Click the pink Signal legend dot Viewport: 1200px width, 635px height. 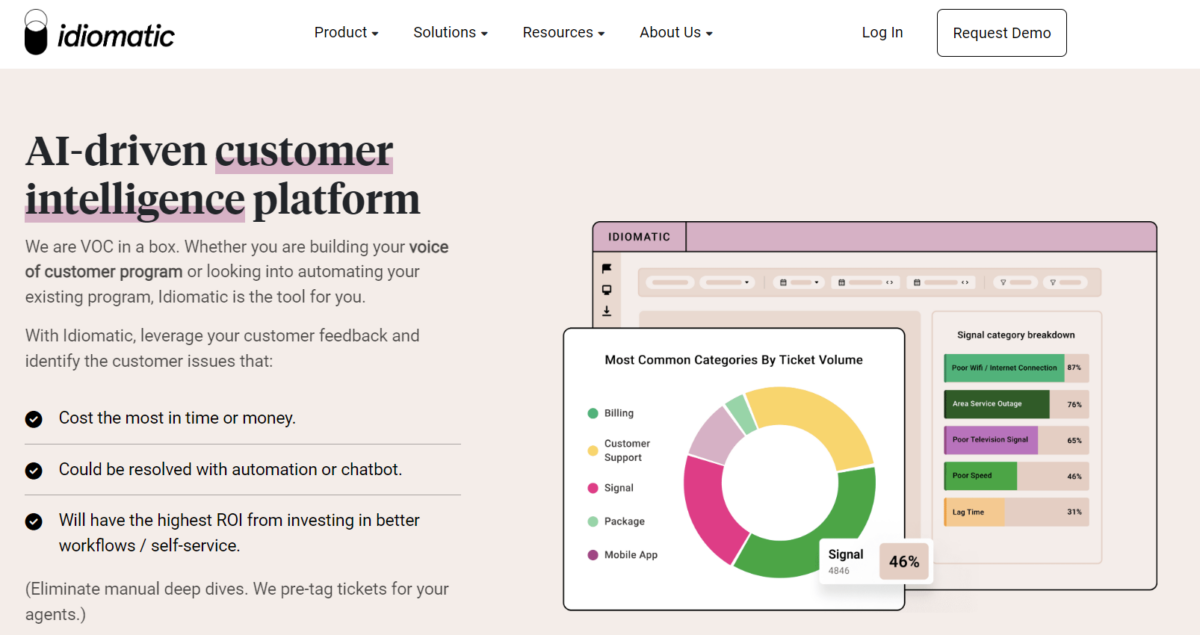[593, 488]
